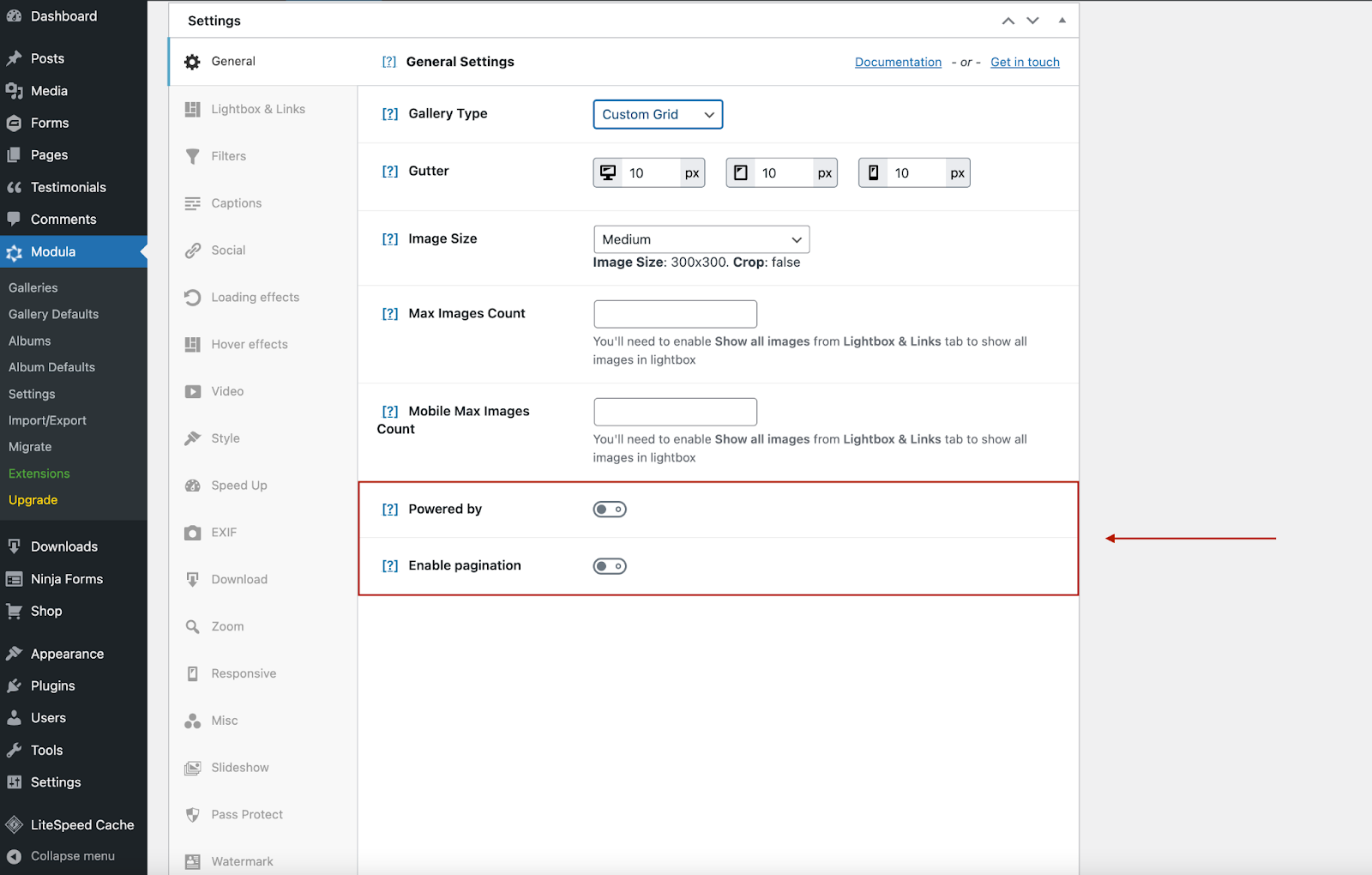Click the Mobile Max Images Count field
Viewport: 1372px width, 875px height.
675,412
